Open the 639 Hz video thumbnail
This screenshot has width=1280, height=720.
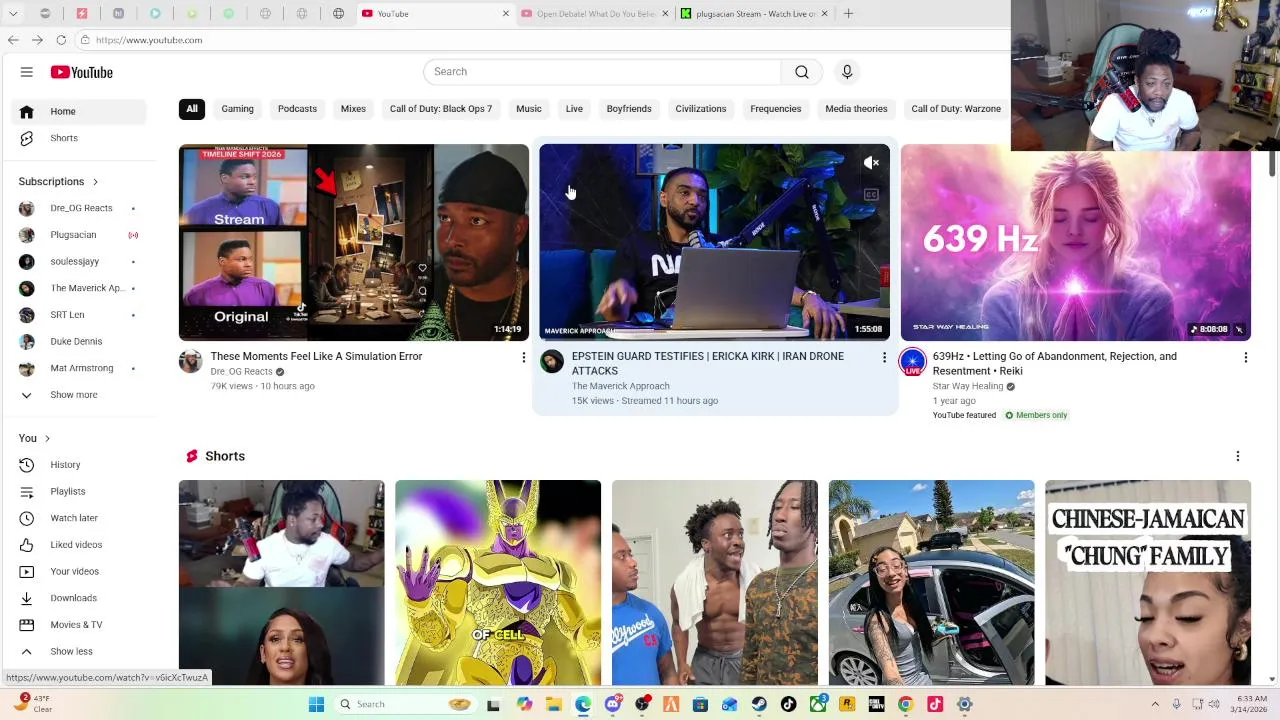[x=1075, y=243]
